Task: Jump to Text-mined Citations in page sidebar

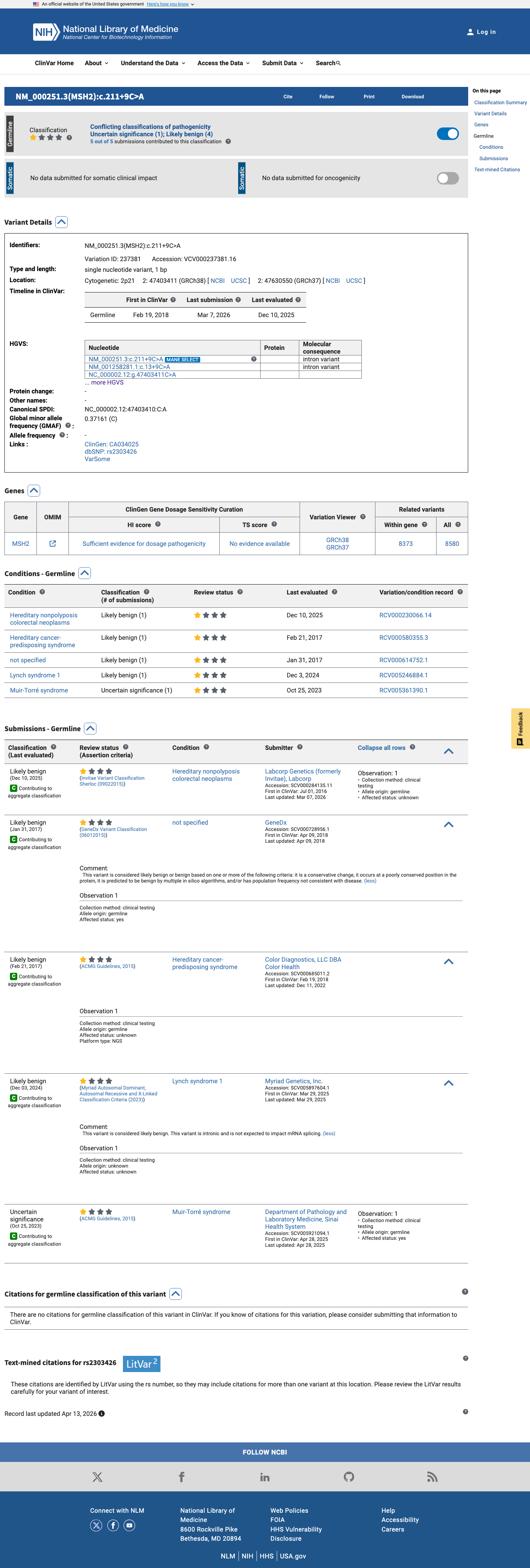Action: click(497, 170)
